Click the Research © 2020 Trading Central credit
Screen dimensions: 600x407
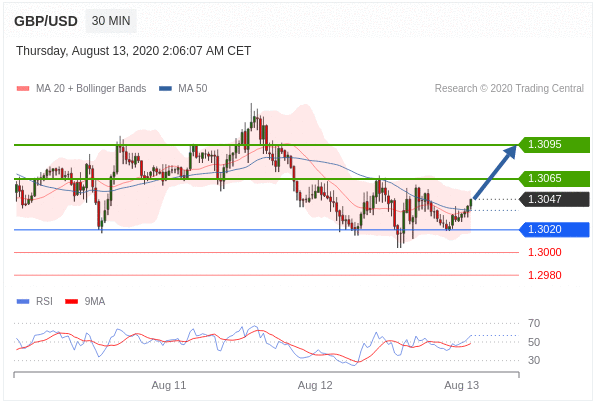point(509,88)
